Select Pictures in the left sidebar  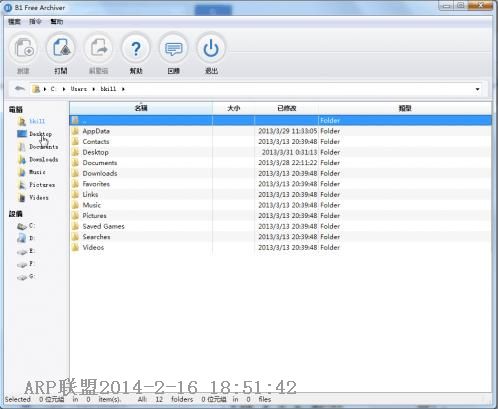tap(42, 185)
